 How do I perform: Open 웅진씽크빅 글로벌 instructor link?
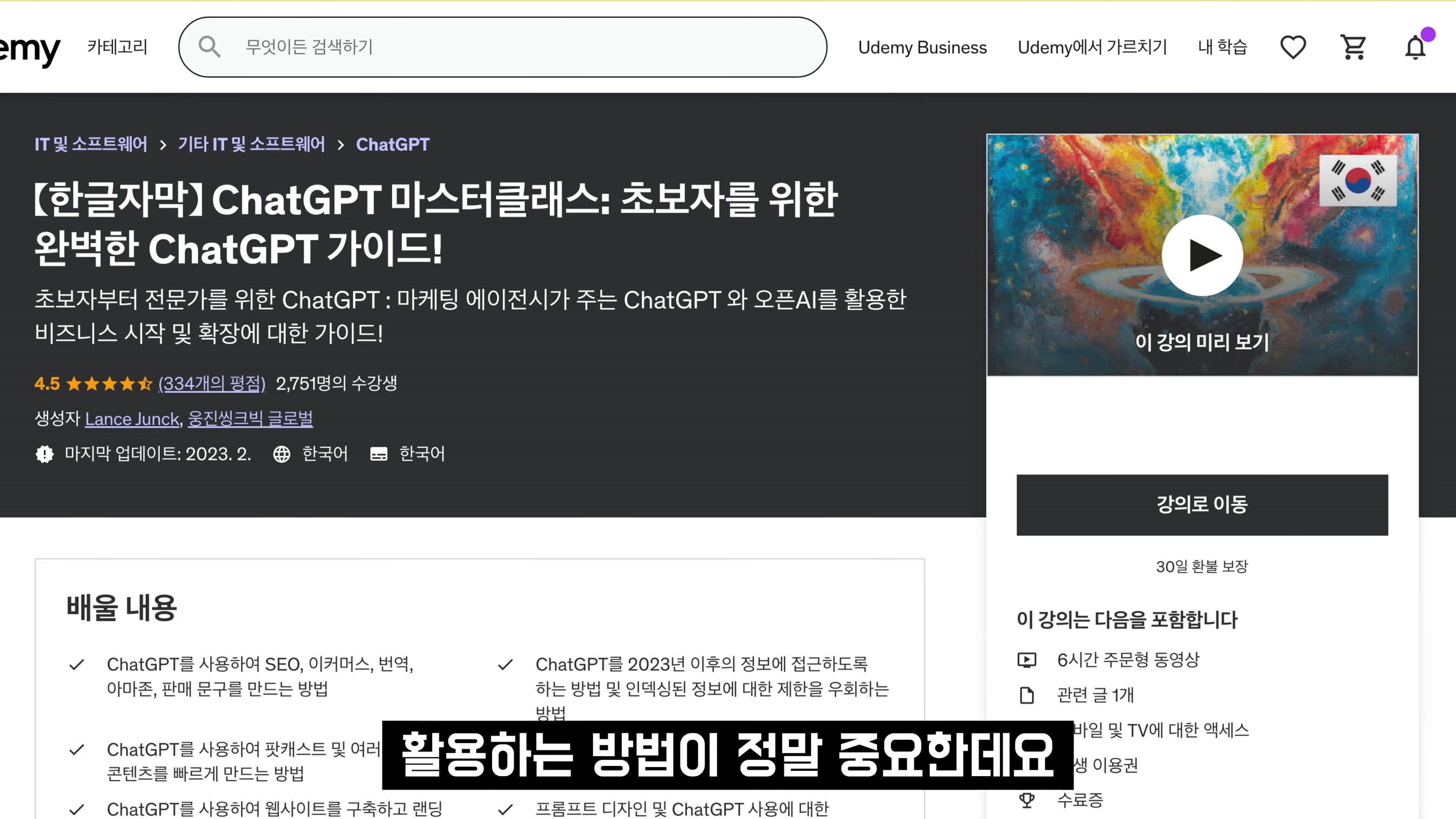(x=250, y=418)
